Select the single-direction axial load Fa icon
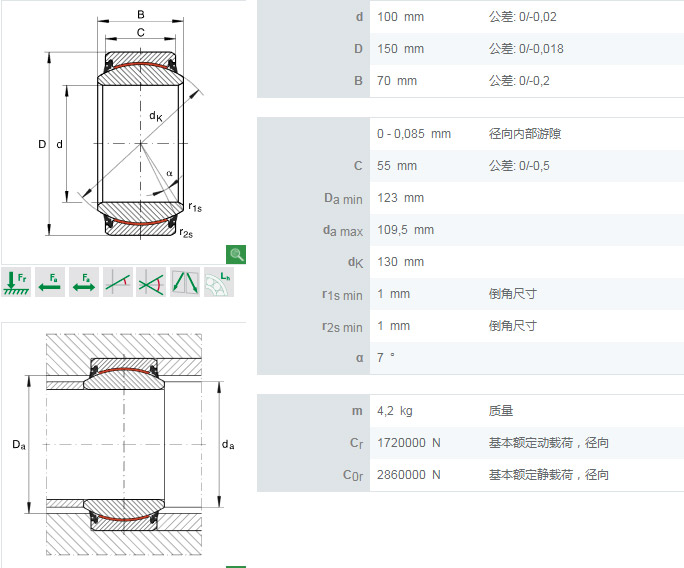 (x=50, y=282)
